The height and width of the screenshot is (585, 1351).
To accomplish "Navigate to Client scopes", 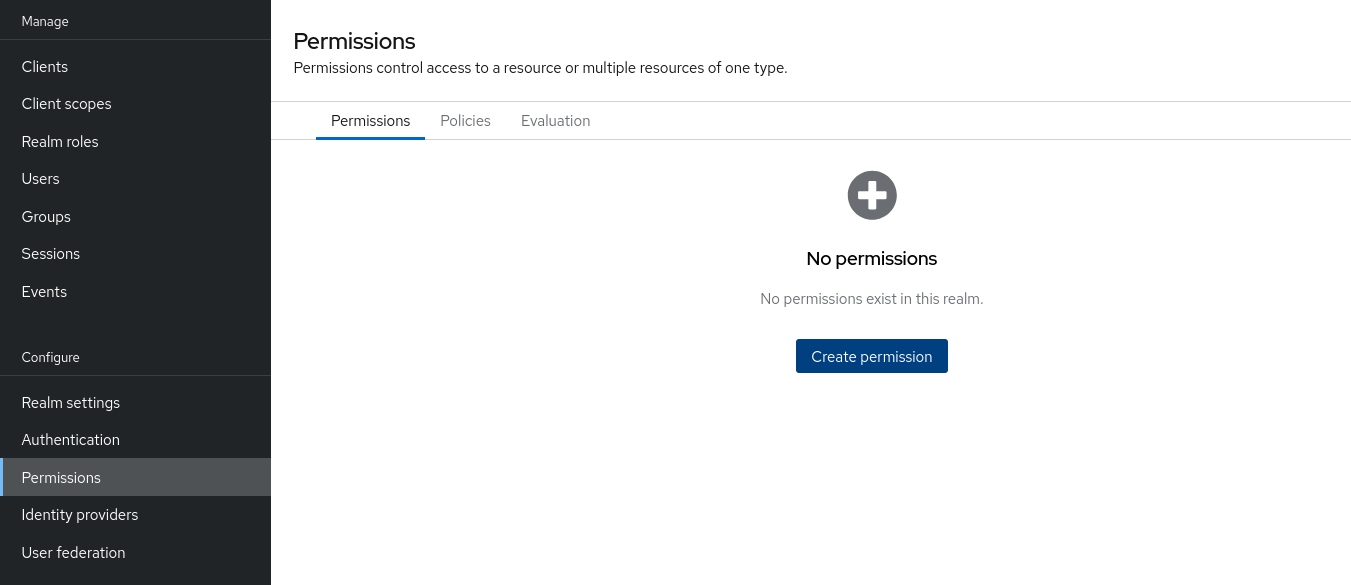I will tap(66, 104).
